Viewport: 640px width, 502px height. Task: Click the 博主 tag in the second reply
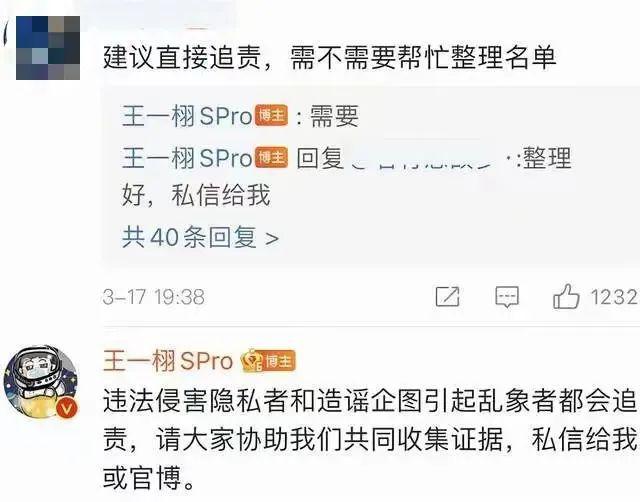(x=271, y=158)
